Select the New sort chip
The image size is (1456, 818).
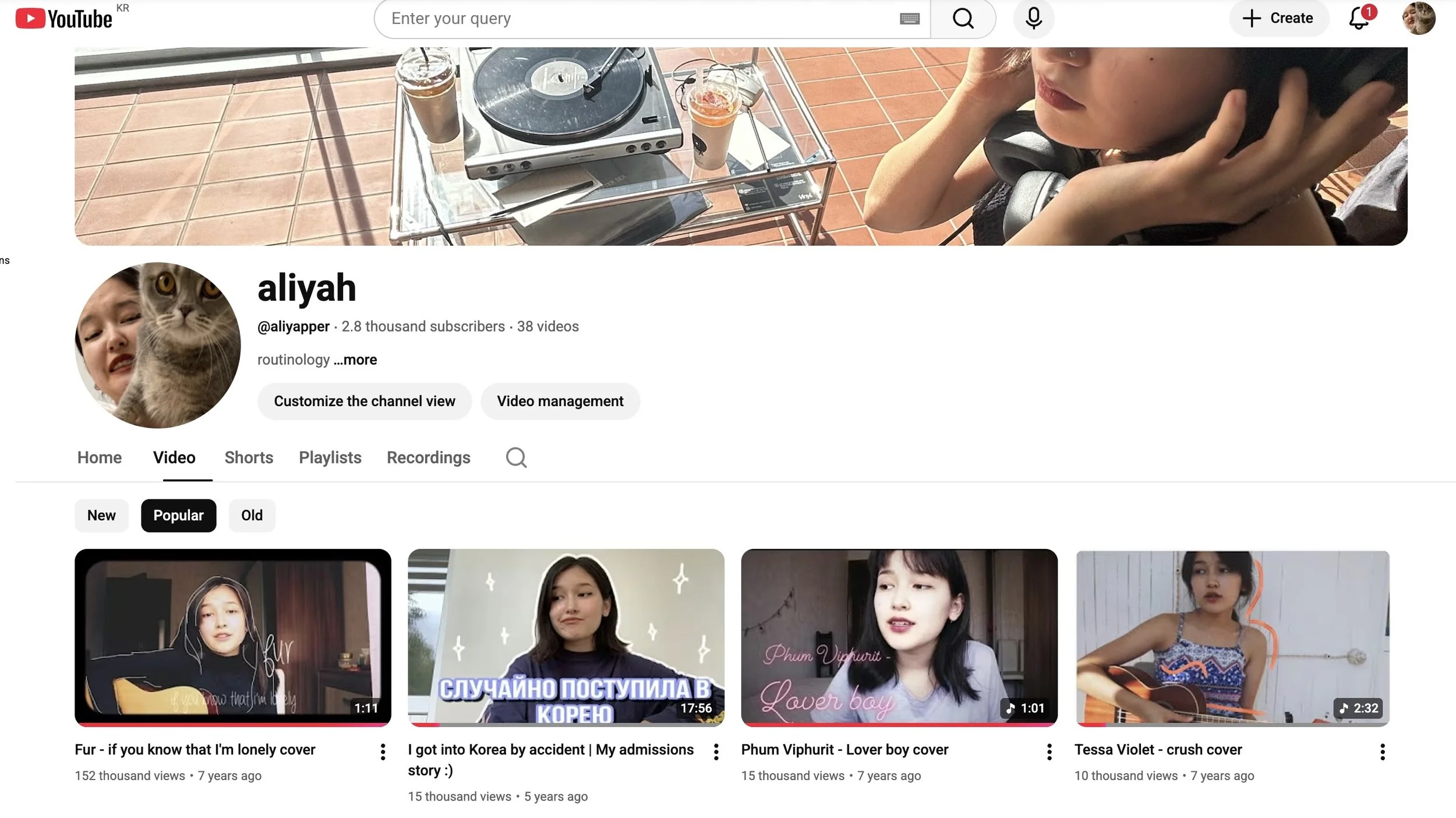click(101, 516)
